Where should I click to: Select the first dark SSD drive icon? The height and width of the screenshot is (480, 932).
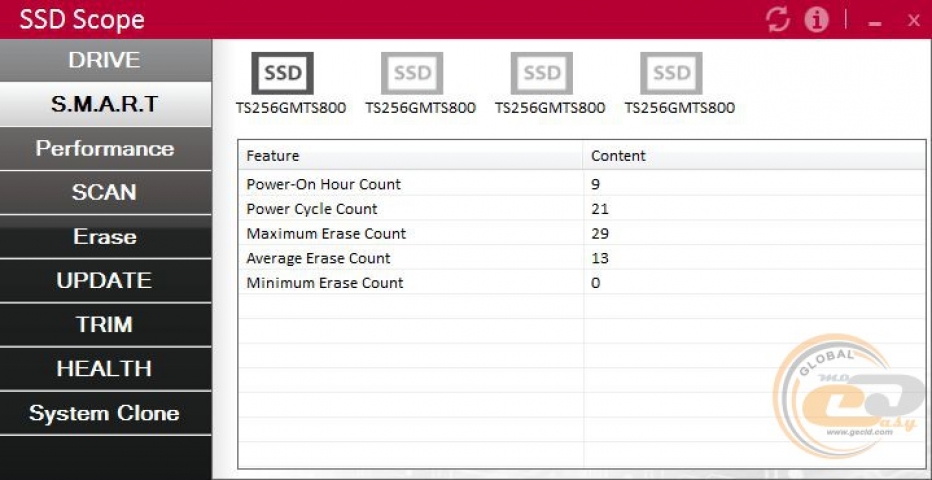point(282,73)
